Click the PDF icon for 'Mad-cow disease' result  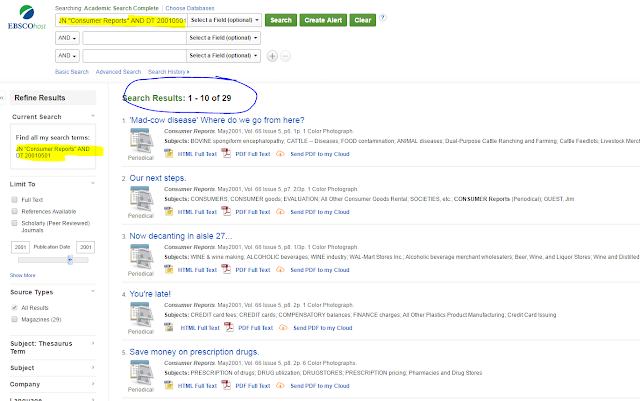pos(226,154)
